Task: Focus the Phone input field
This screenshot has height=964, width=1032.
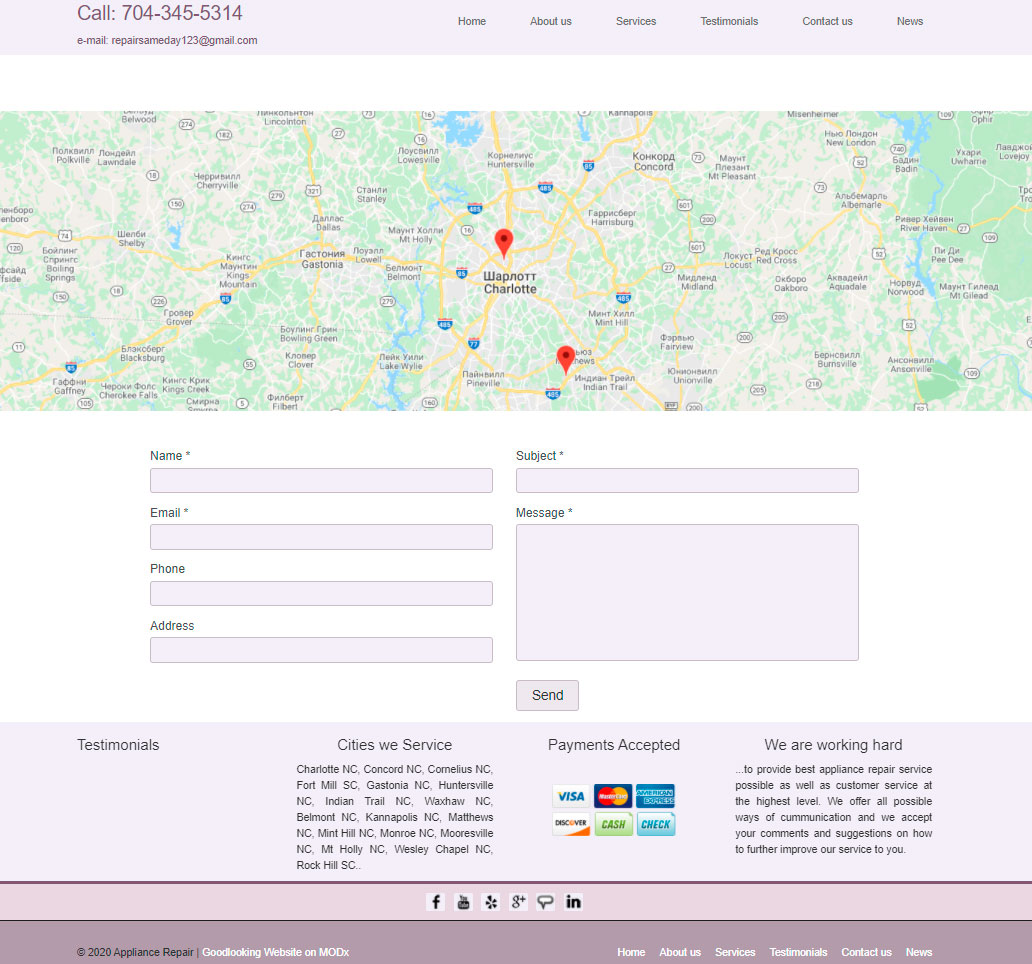Action: point(321,594)
